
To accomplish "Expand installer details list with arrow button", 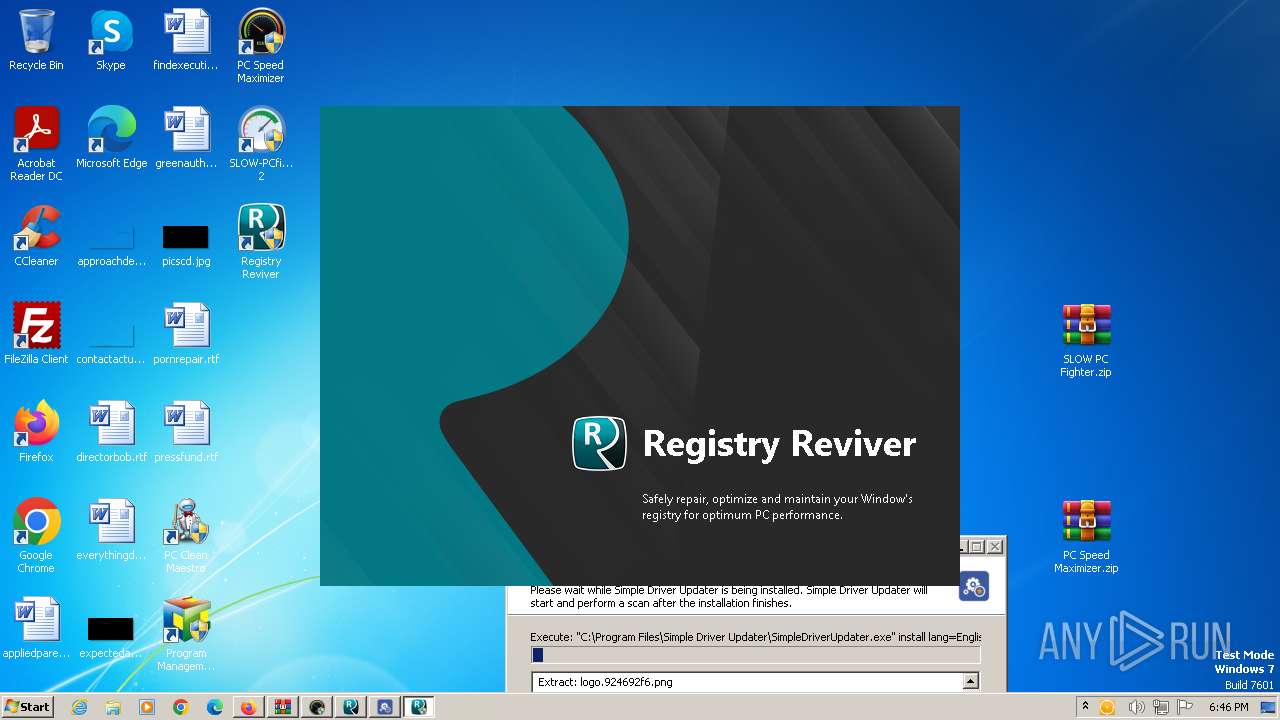I will 970,682.
